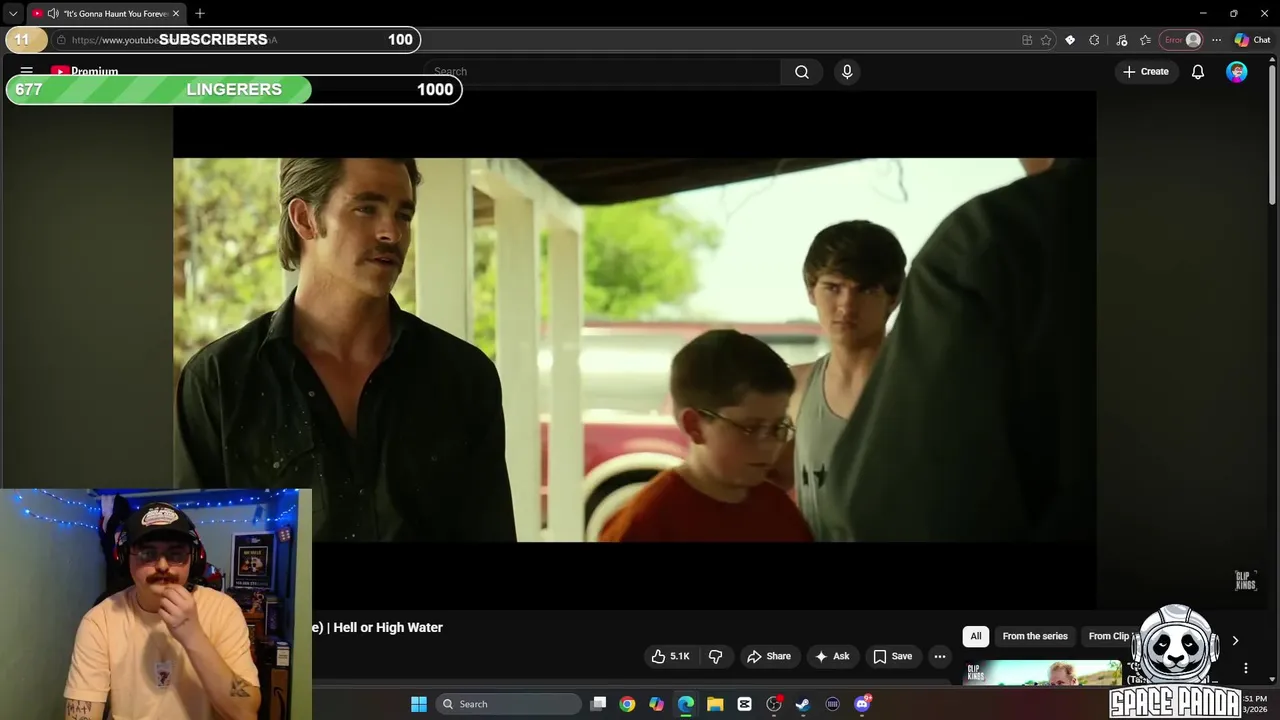Click the music note media control icon
This screenshot has height=720, width=1280.
[x=1121, y=40]
